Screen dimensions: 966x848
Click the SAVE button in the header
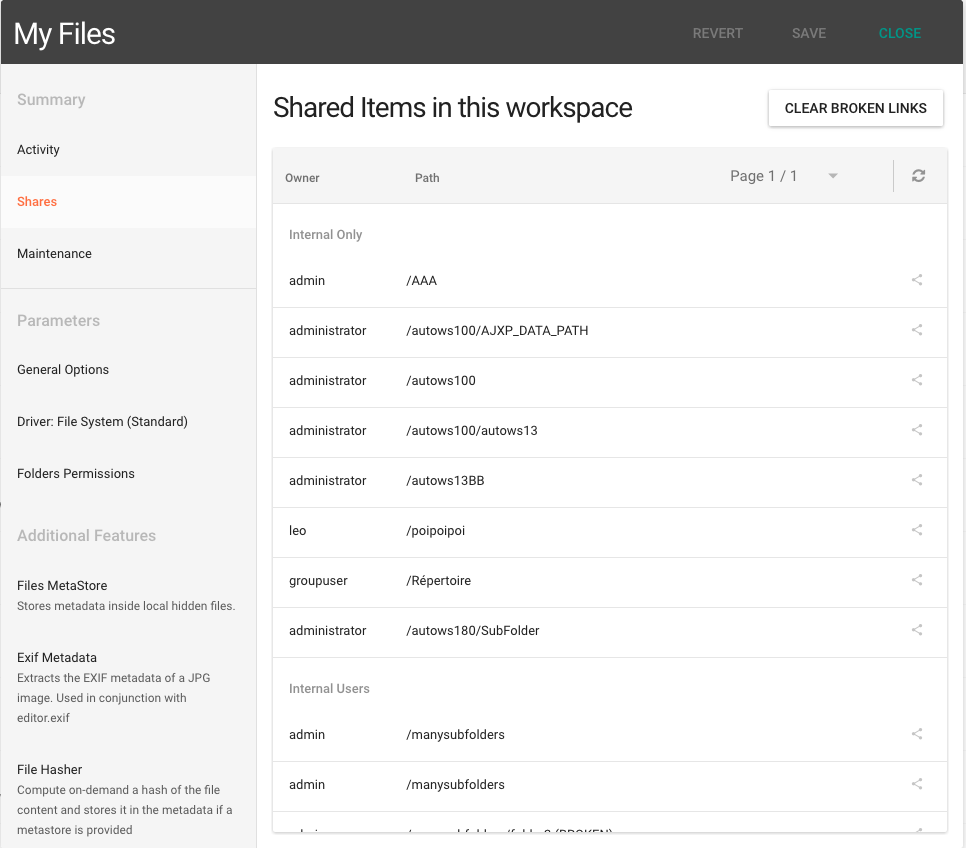(x=808, y=33)
